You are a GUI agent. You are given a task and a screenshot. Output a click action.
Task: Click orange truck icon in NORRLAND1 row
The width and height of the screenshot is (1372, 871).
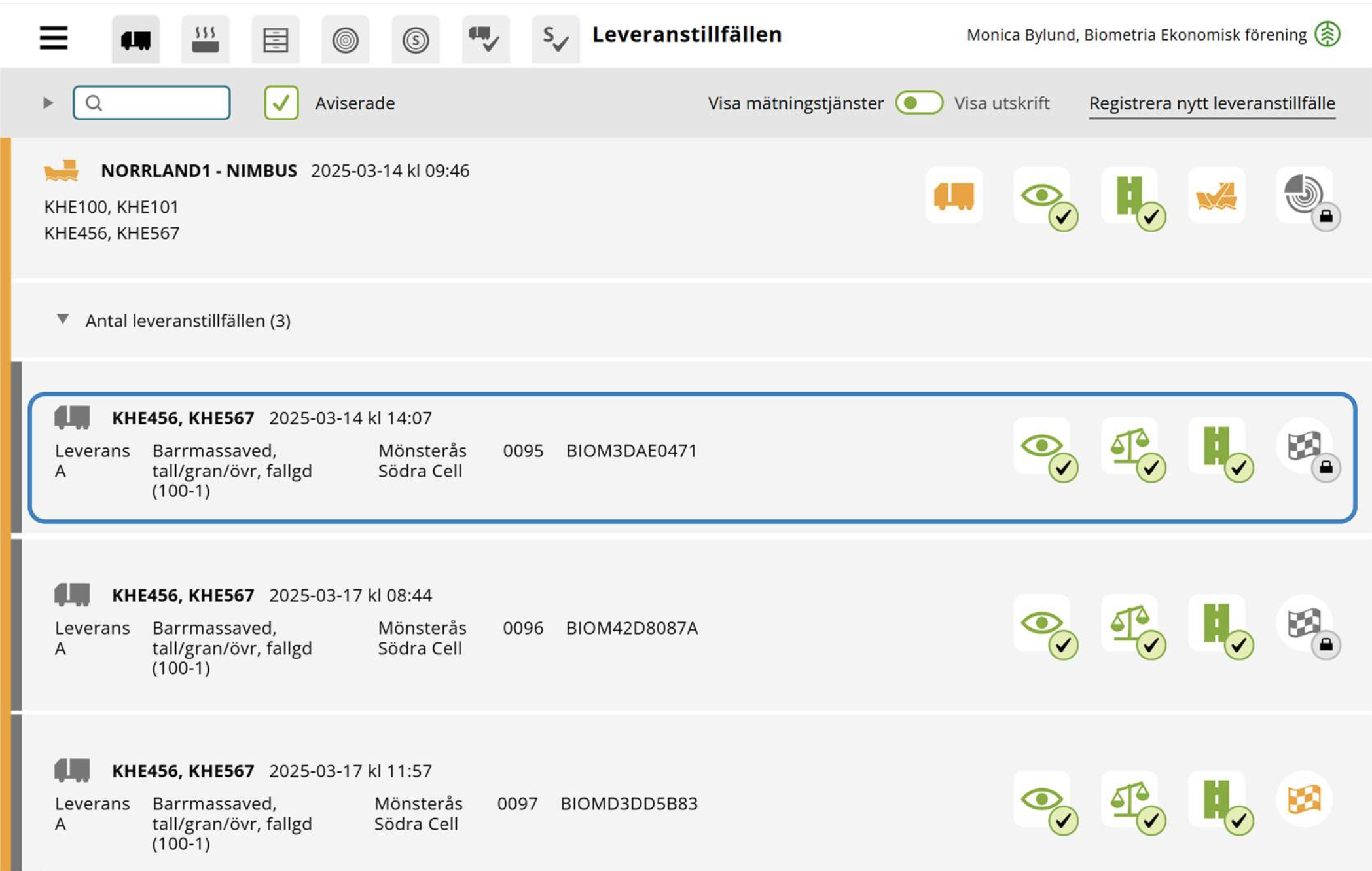point(954,195)
